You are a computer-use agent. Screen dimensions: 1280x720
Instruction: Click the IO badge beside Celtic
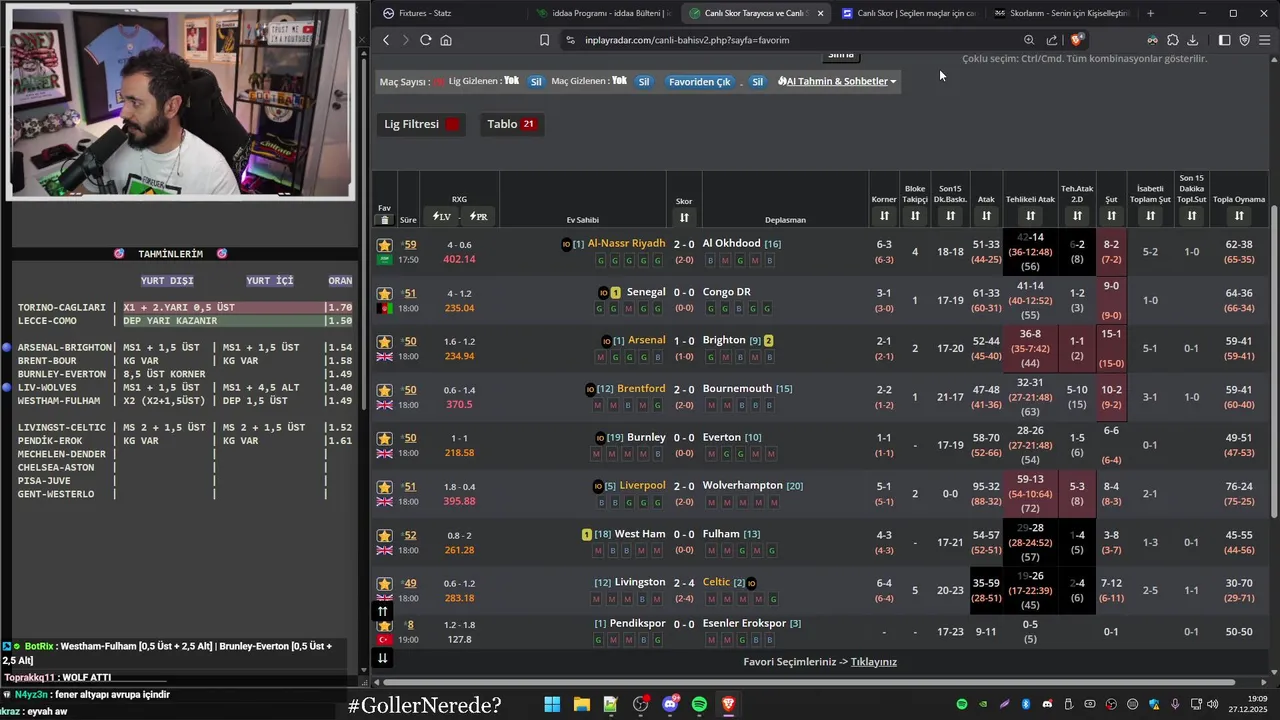[751, 583]
